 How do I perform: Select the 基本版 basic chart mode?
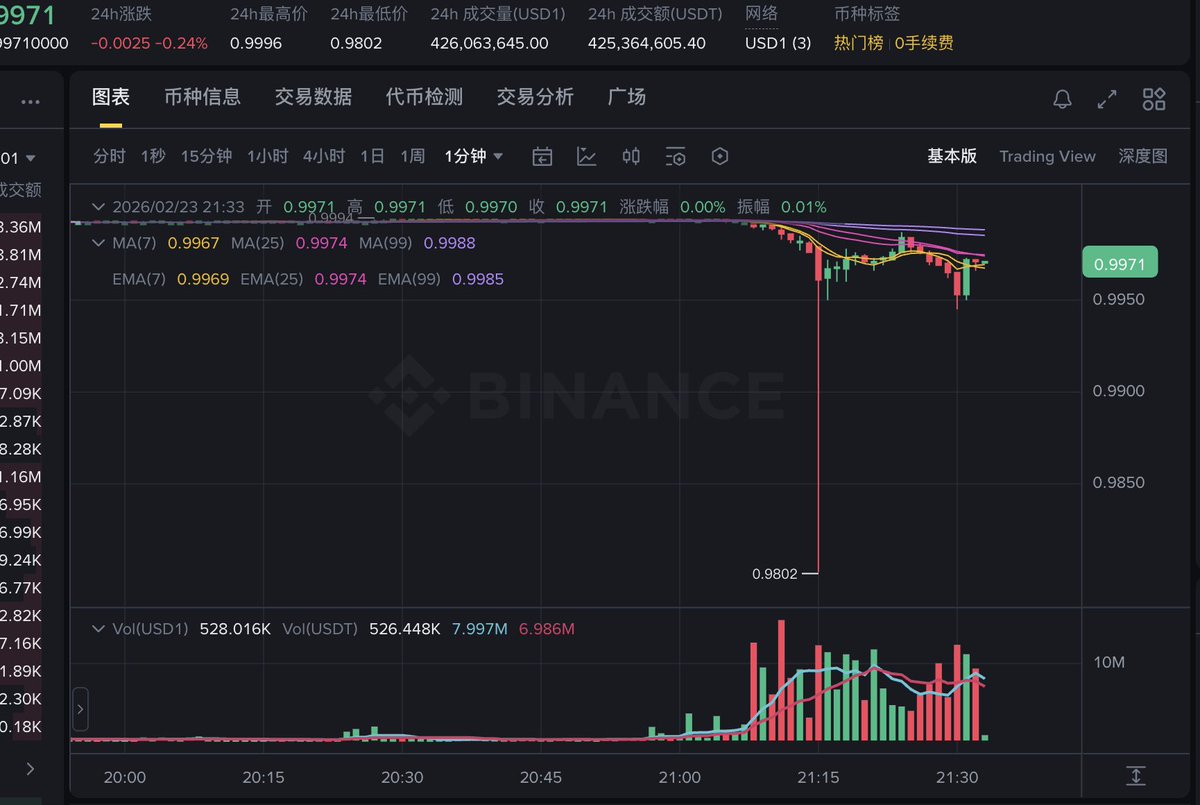point(952,156)
